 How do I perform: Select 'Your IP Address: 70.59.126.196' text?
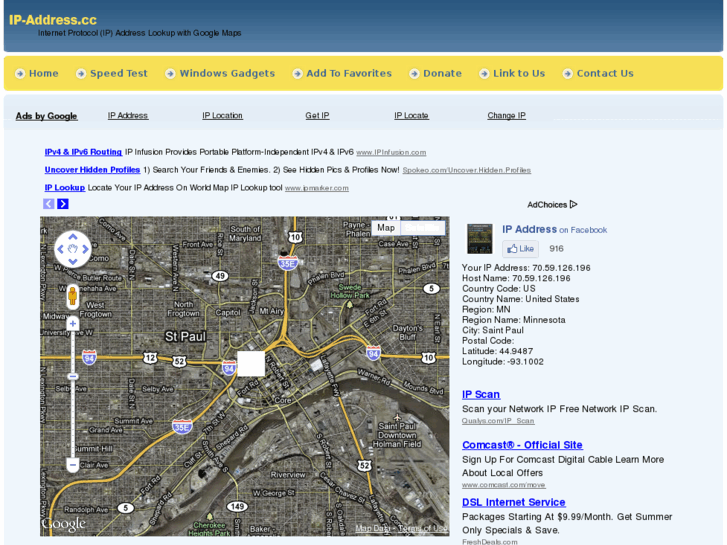click(x=526, y=268)
